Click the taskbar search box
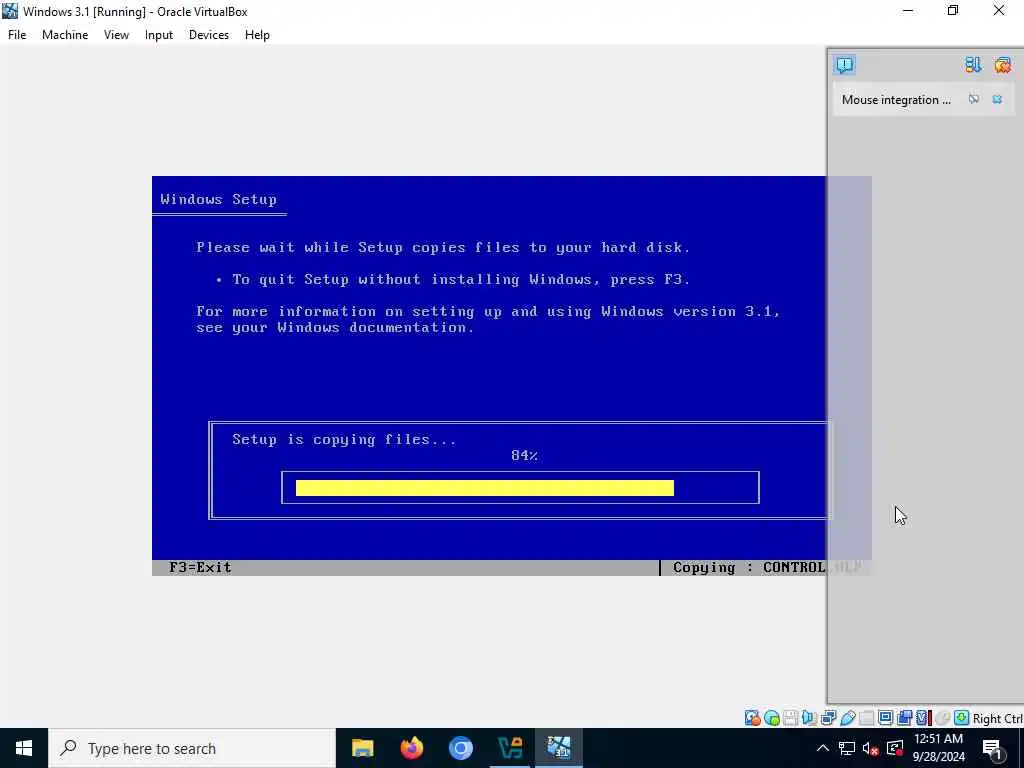Image resolution: width=1024 pixels, height=768 pixels. (x=192, y=748)
